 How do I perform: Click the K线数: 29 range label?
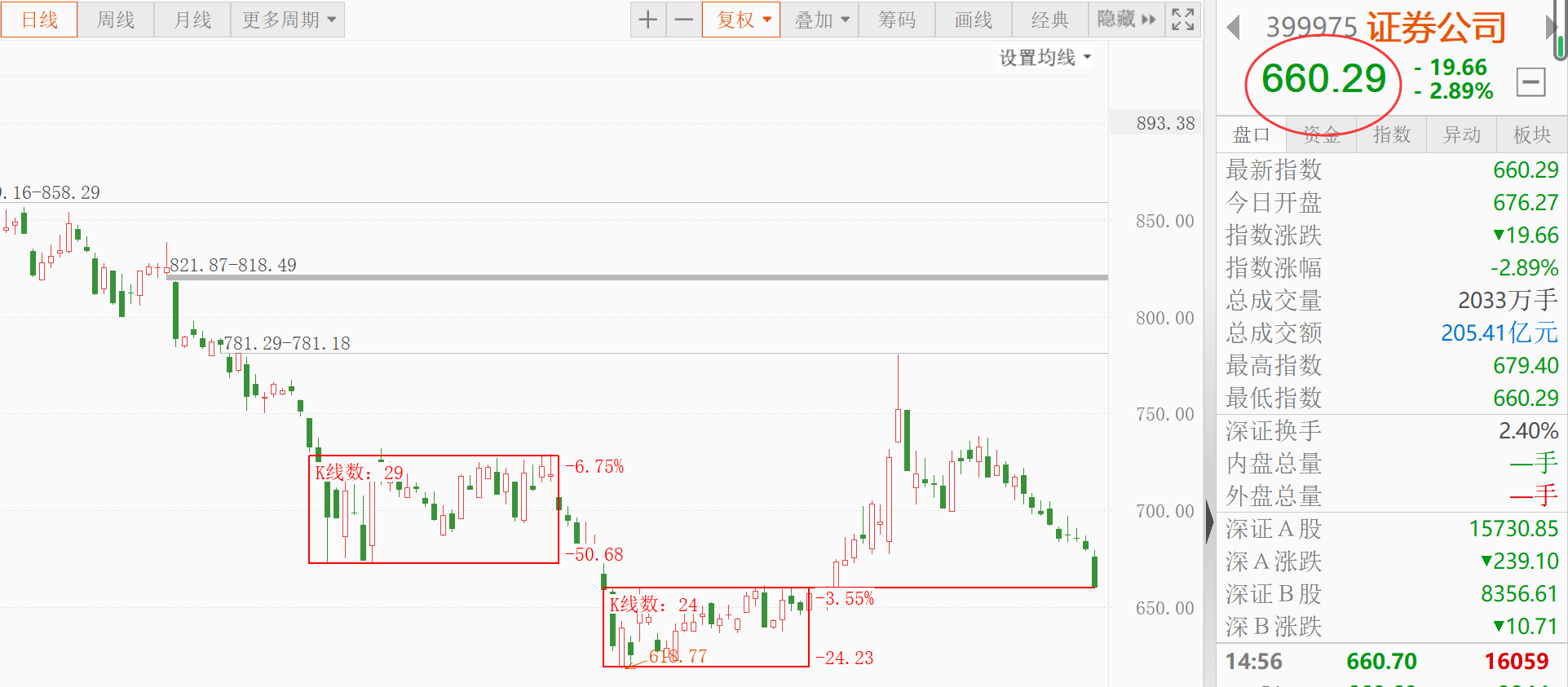coord(359,472)
